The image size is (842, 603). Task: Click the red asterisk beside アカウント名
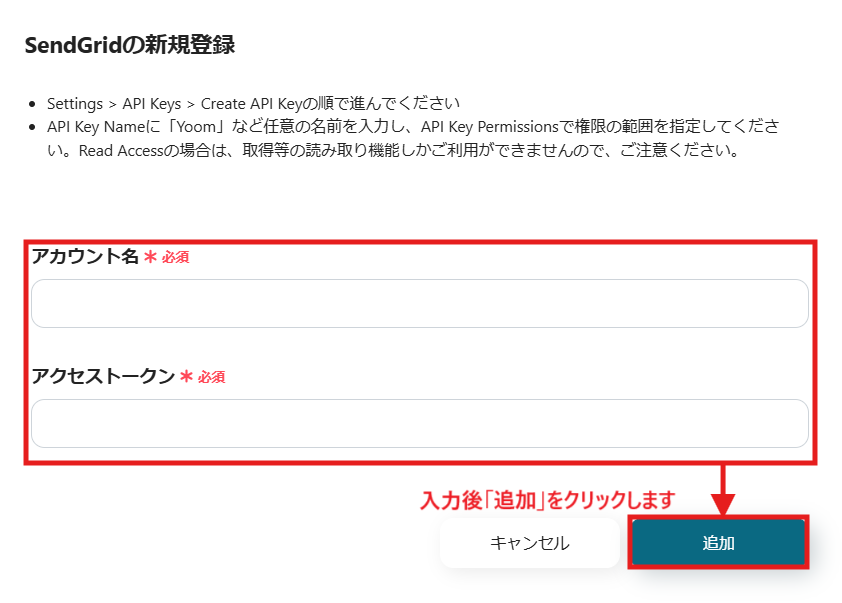(151, 257)
